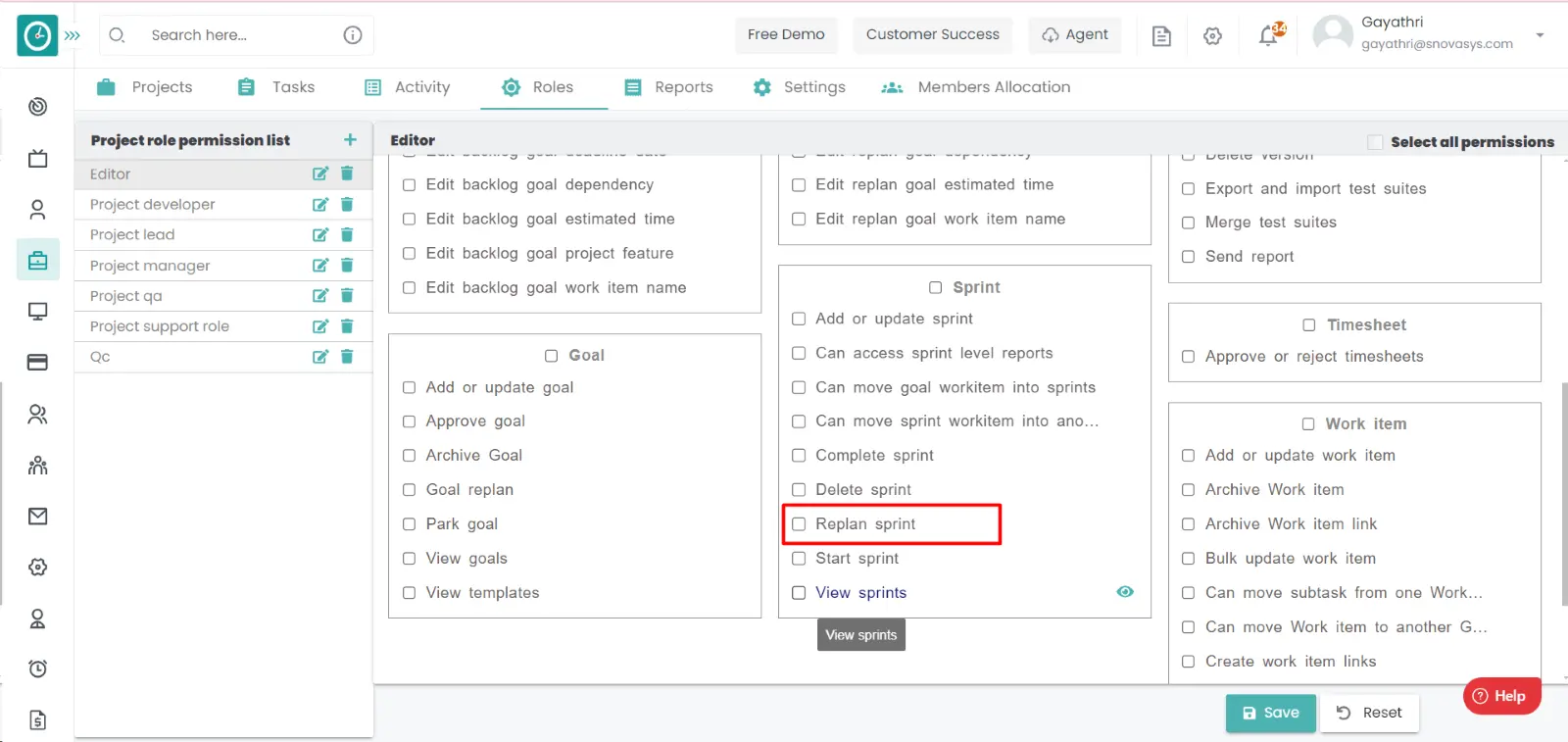Image resolution: width=1568 pixels, height=742 pixels.
Task: Open the Agent dropdown button
Action: pyautogui.click(x=1075, y=35)
